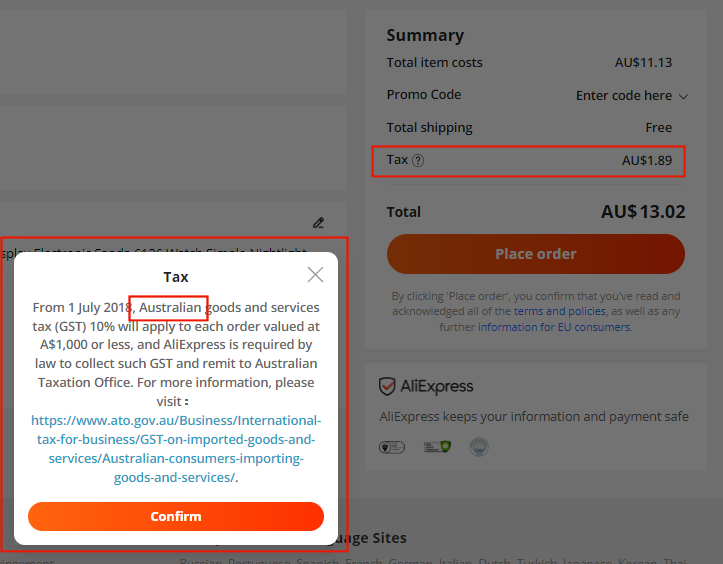Click the round blue certification seal

[478, 447]
